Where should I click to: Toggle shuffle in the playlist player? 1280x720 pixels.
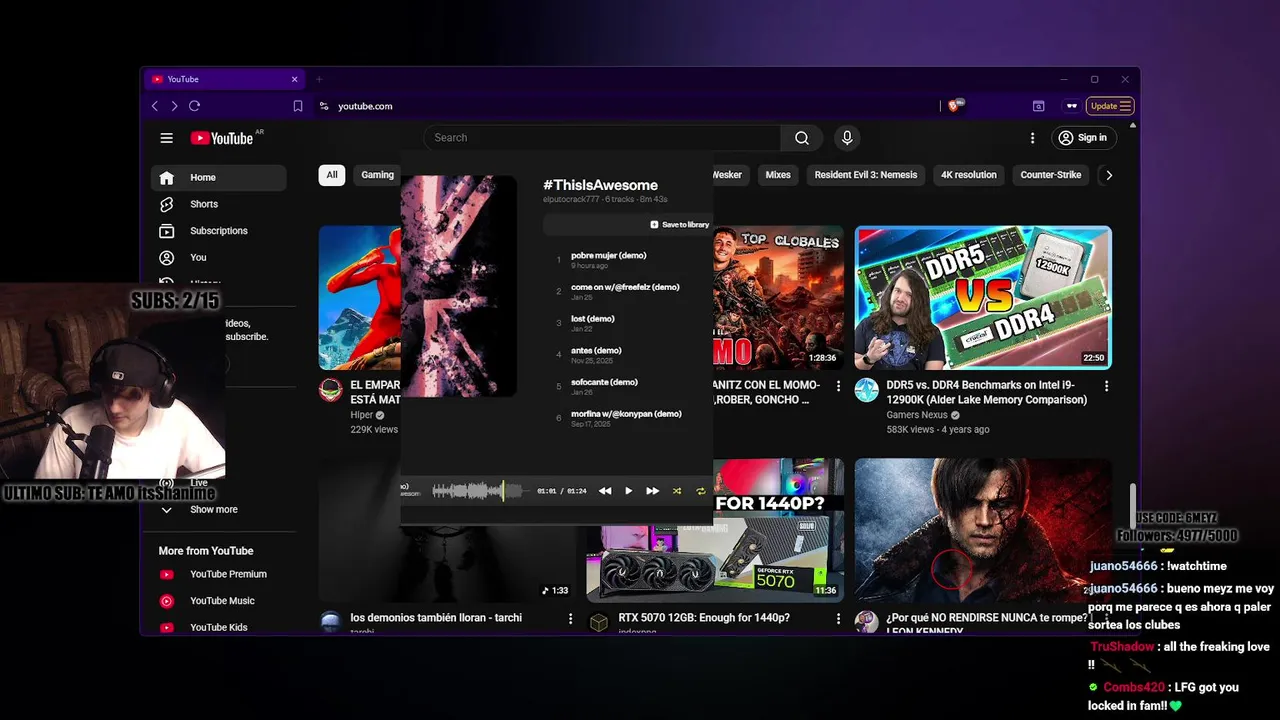pos(677,491)
